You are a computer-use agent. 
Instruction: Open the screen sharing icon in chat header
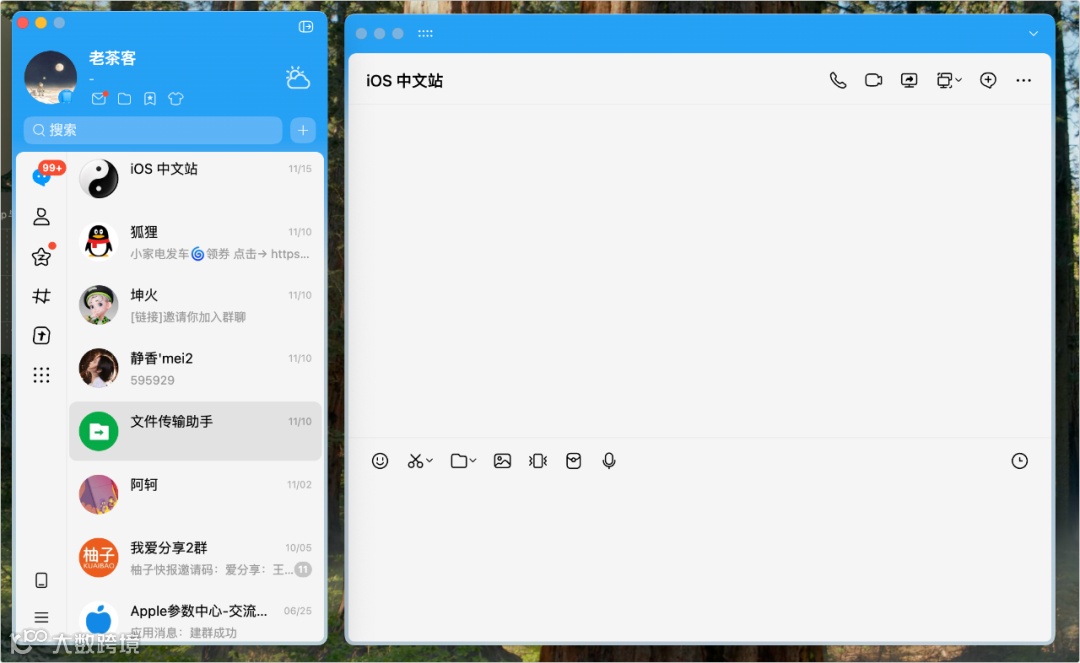909,81
